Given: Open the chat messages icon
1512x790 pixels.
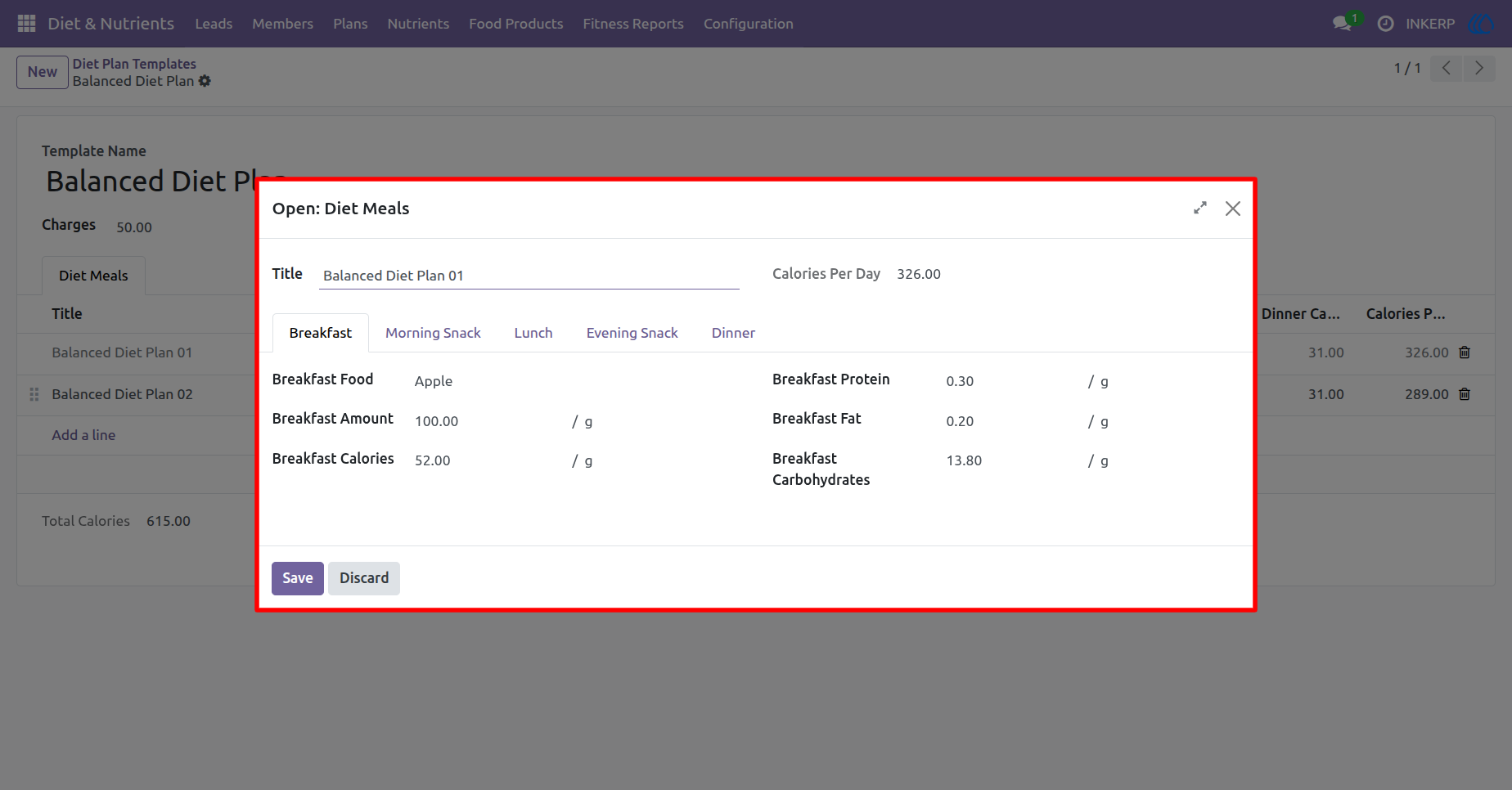Looking at the screenshot, I should 1342,24.
